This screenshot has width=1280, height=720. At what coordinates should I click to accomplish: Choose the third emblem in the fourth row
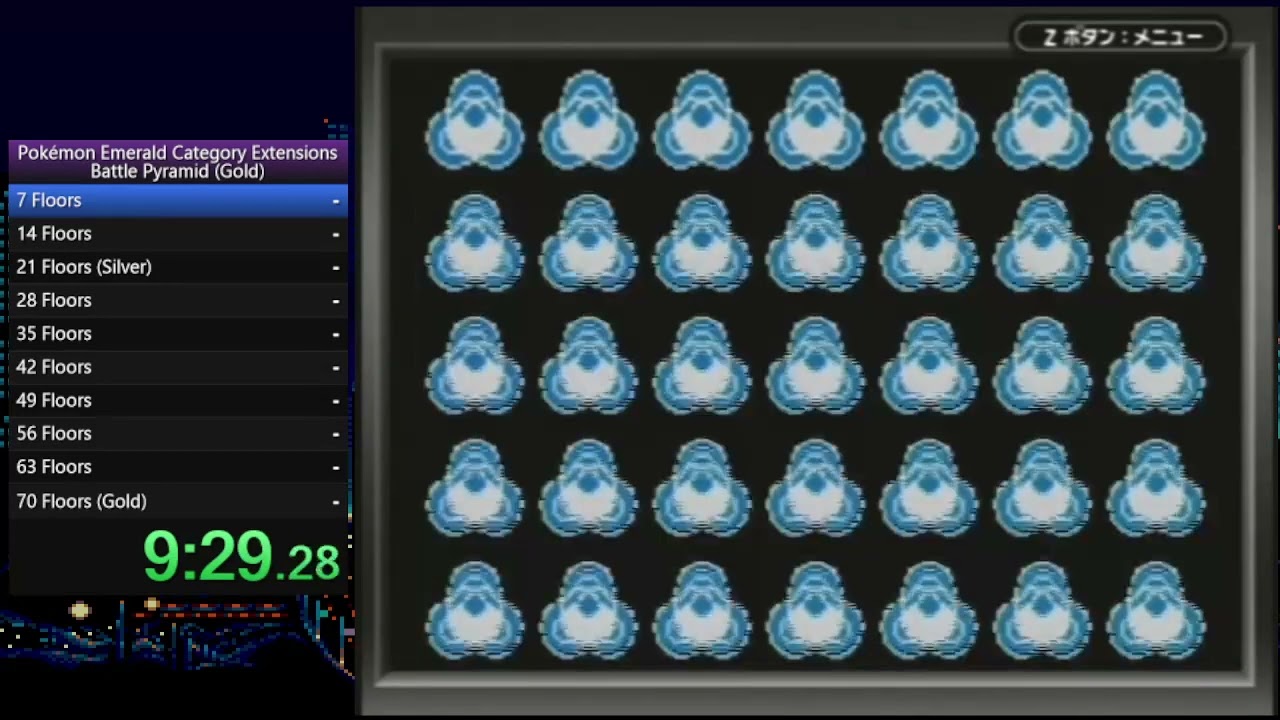pyautogui.click(x=702, y=489)
